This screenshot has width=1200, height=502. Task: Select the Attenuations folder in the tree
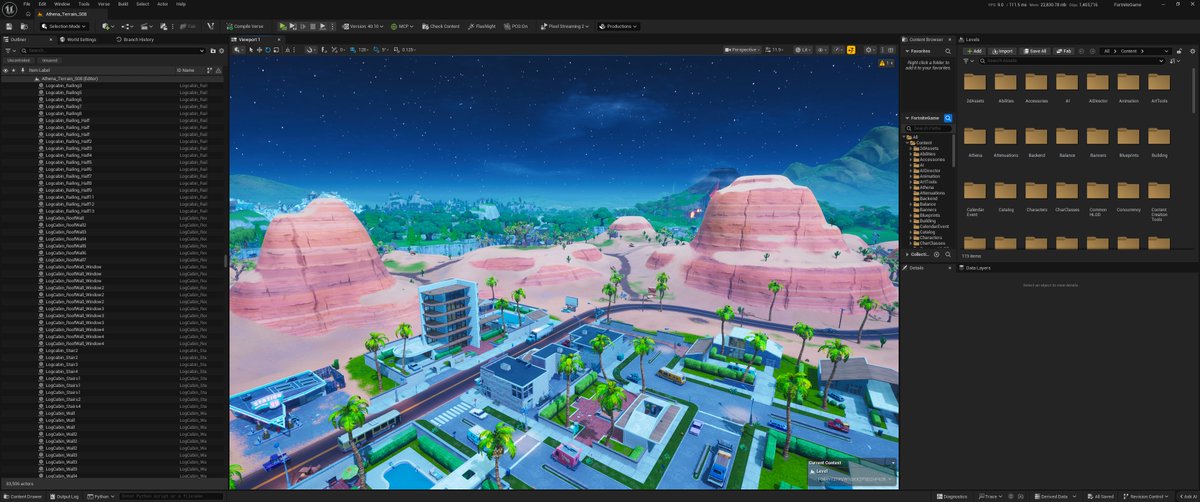[931, 192]
